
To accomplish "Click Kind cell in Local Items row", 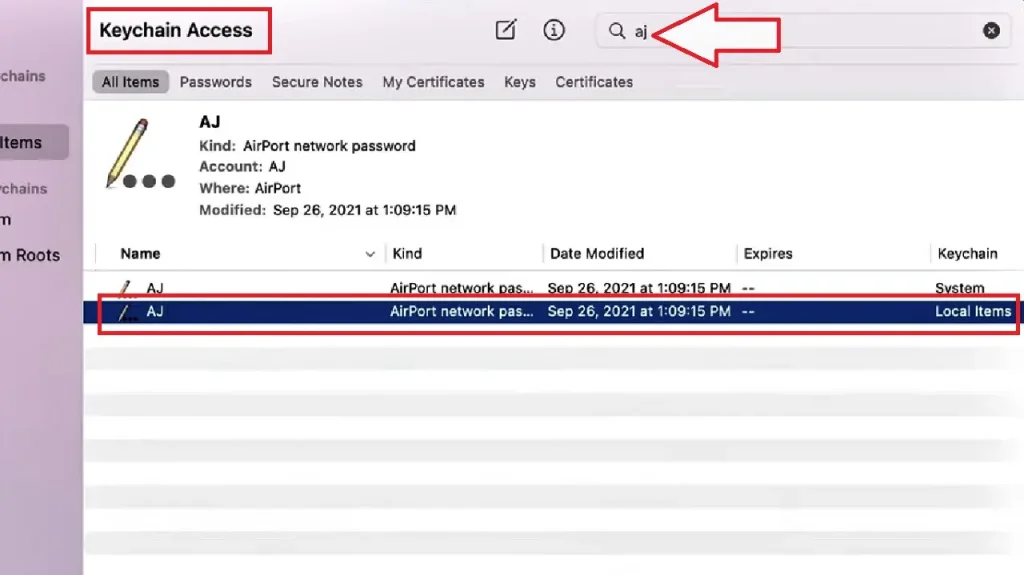I will [x=462, y=311].
